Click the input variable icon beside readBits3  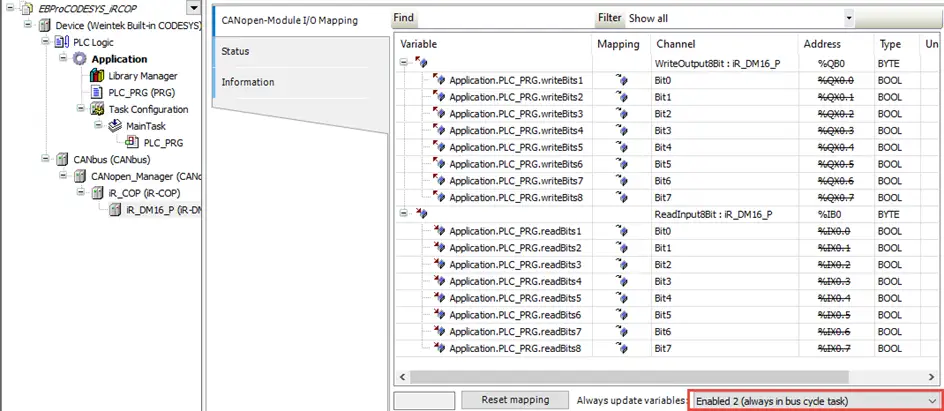439,265
